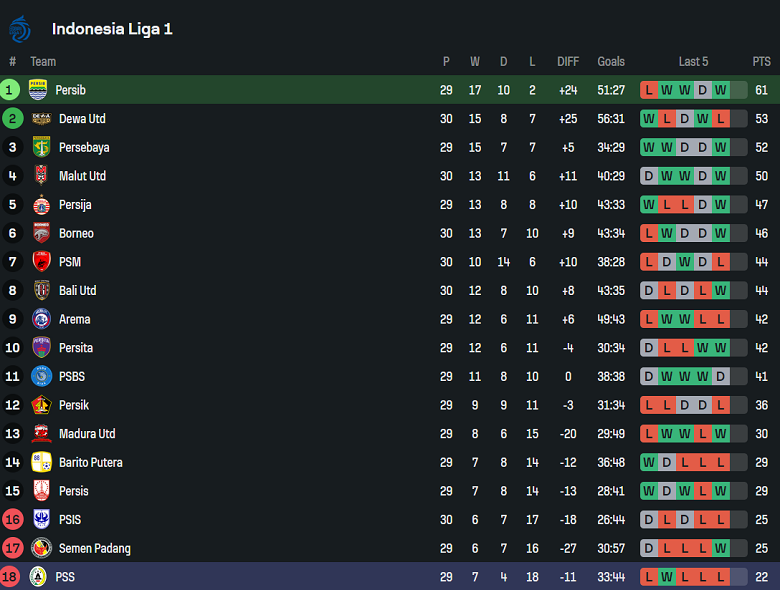
Task: Click the rank 18 position badge
Action: click(x=12, y=577)
